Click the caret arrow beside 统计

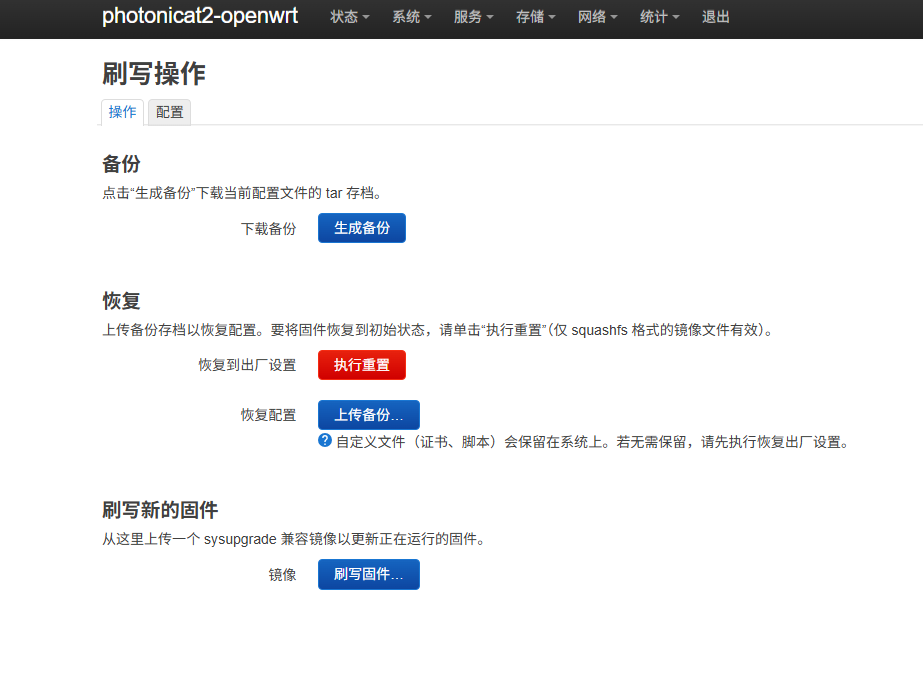click(x=676, y=18)
